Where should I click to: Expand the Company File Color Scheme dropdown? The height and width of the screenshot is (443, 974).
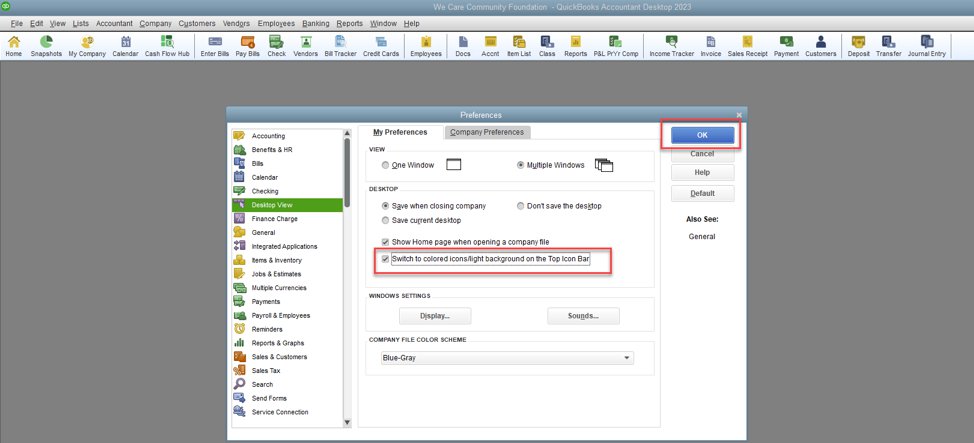[x=627, y=358]
